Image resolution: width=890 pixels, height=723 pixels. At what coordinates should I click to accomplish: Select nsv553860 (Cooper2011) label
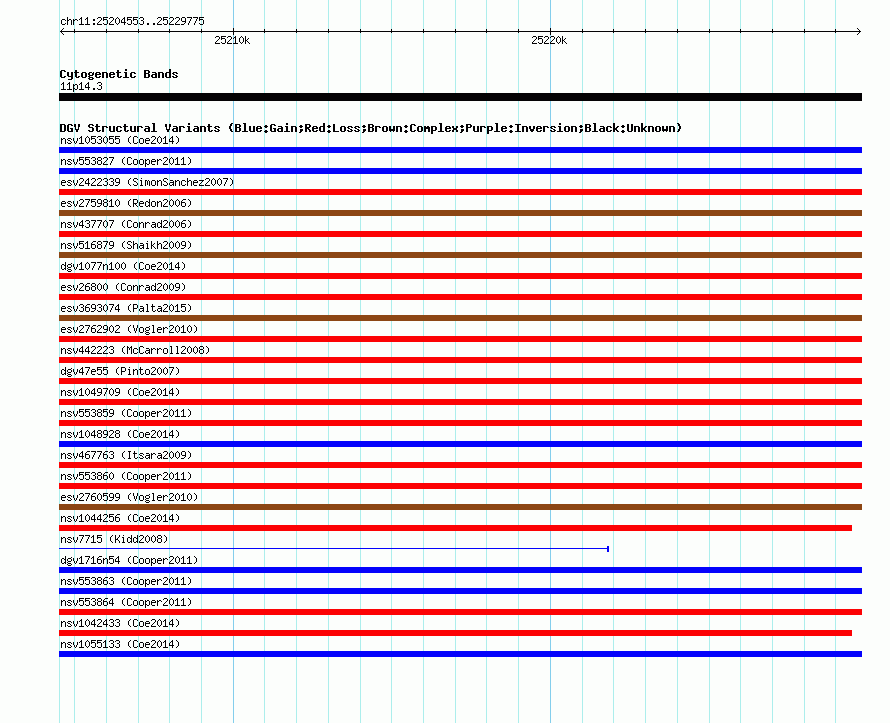(x=126, y=476)
